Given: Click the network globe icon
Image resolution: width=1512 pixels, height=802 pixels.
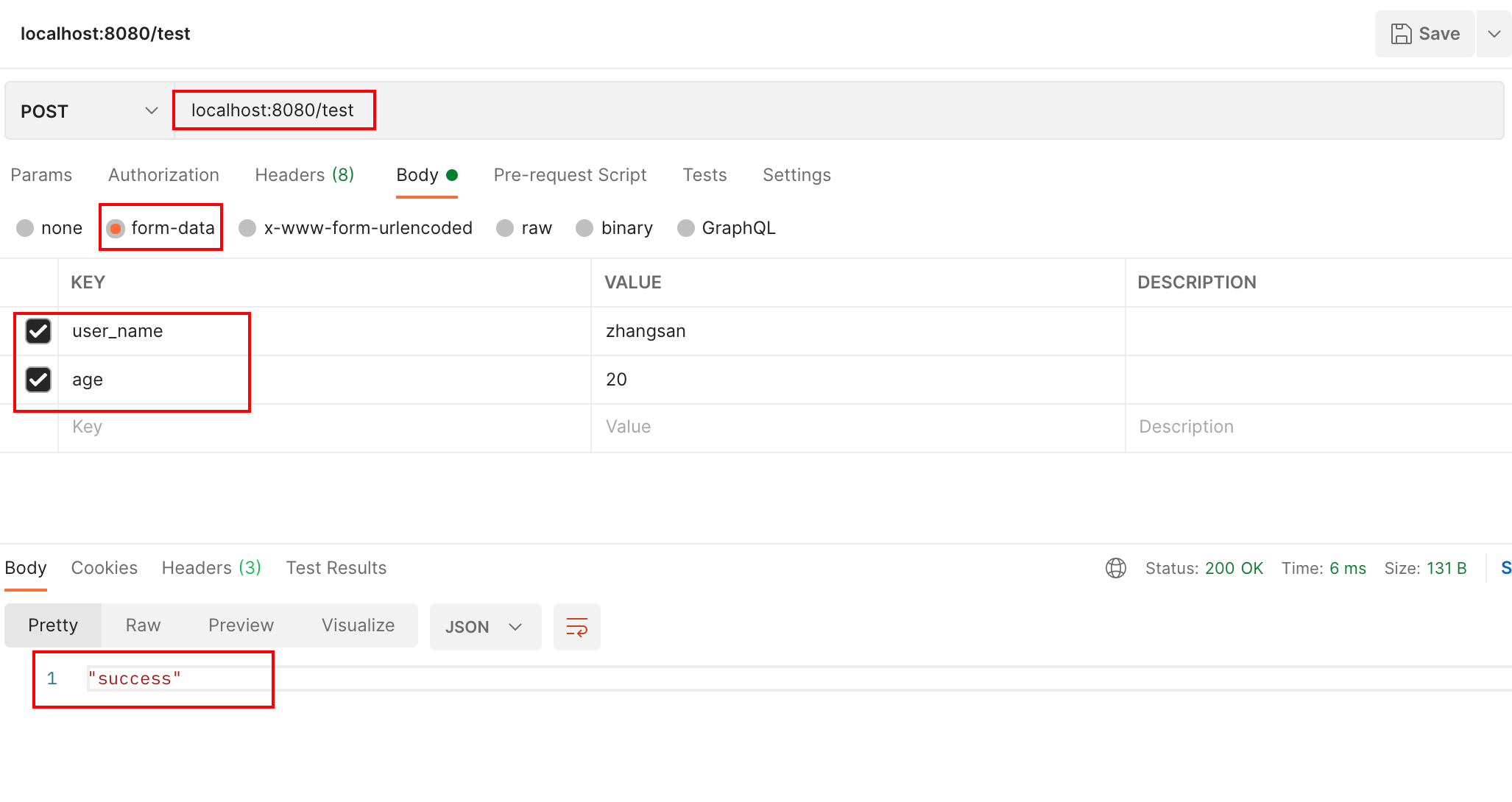Looking at the screenshot, I should 1116,568.
